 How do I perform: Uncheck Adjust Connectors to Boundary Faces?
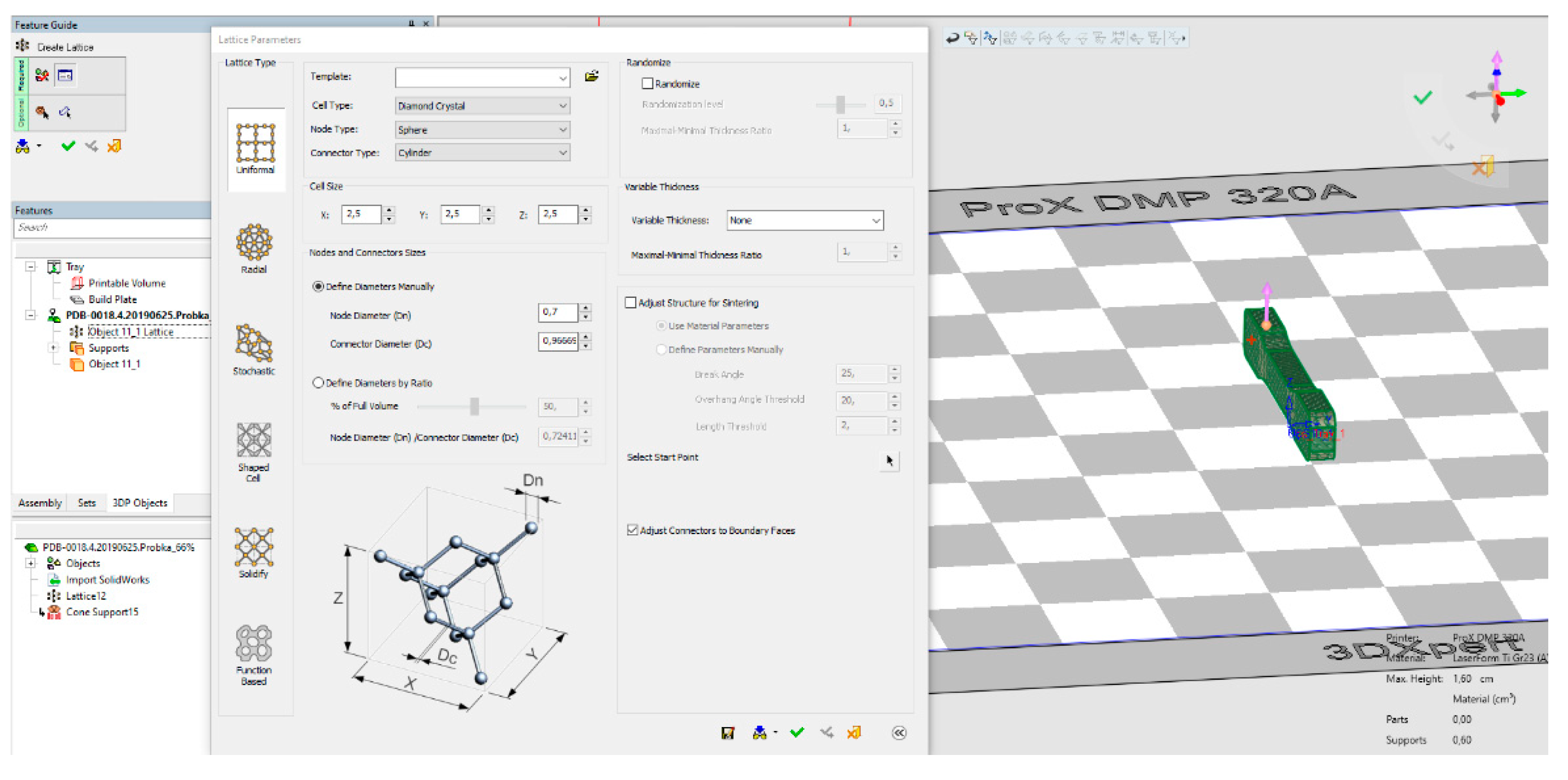click(632, 530)
